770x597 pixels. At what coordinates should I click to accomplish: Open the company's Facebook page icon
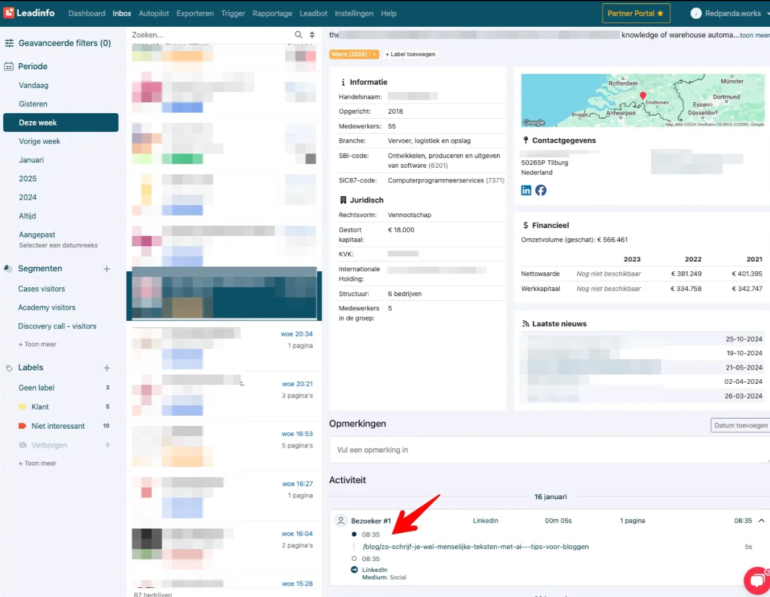[x=541, y=190]
